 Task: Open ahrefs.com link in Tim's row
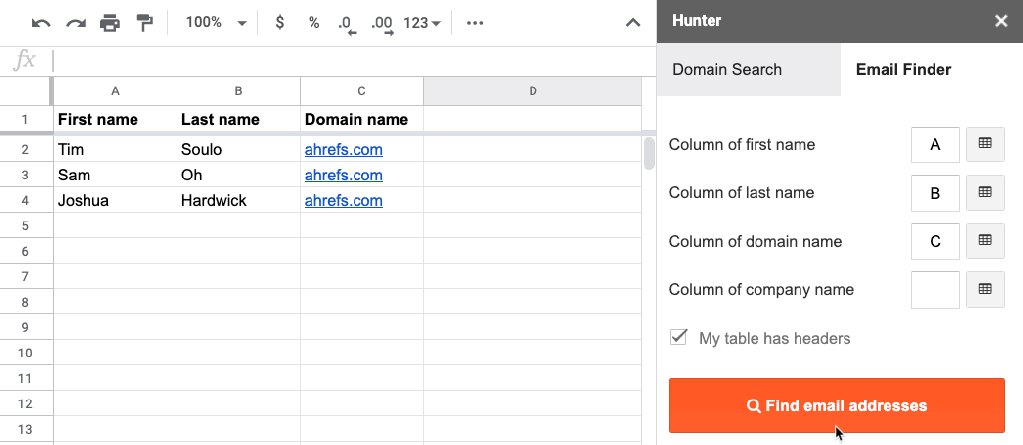click(343, 150)
